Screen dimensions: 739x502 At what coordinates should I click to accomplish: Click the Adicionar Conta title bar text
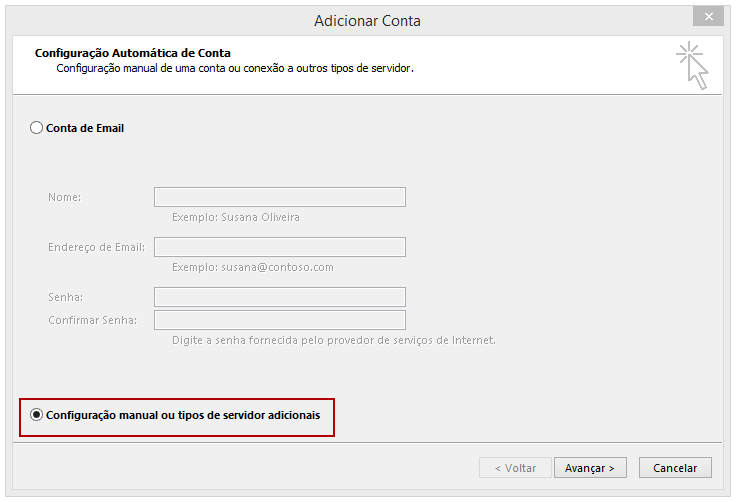pos(367,21)
